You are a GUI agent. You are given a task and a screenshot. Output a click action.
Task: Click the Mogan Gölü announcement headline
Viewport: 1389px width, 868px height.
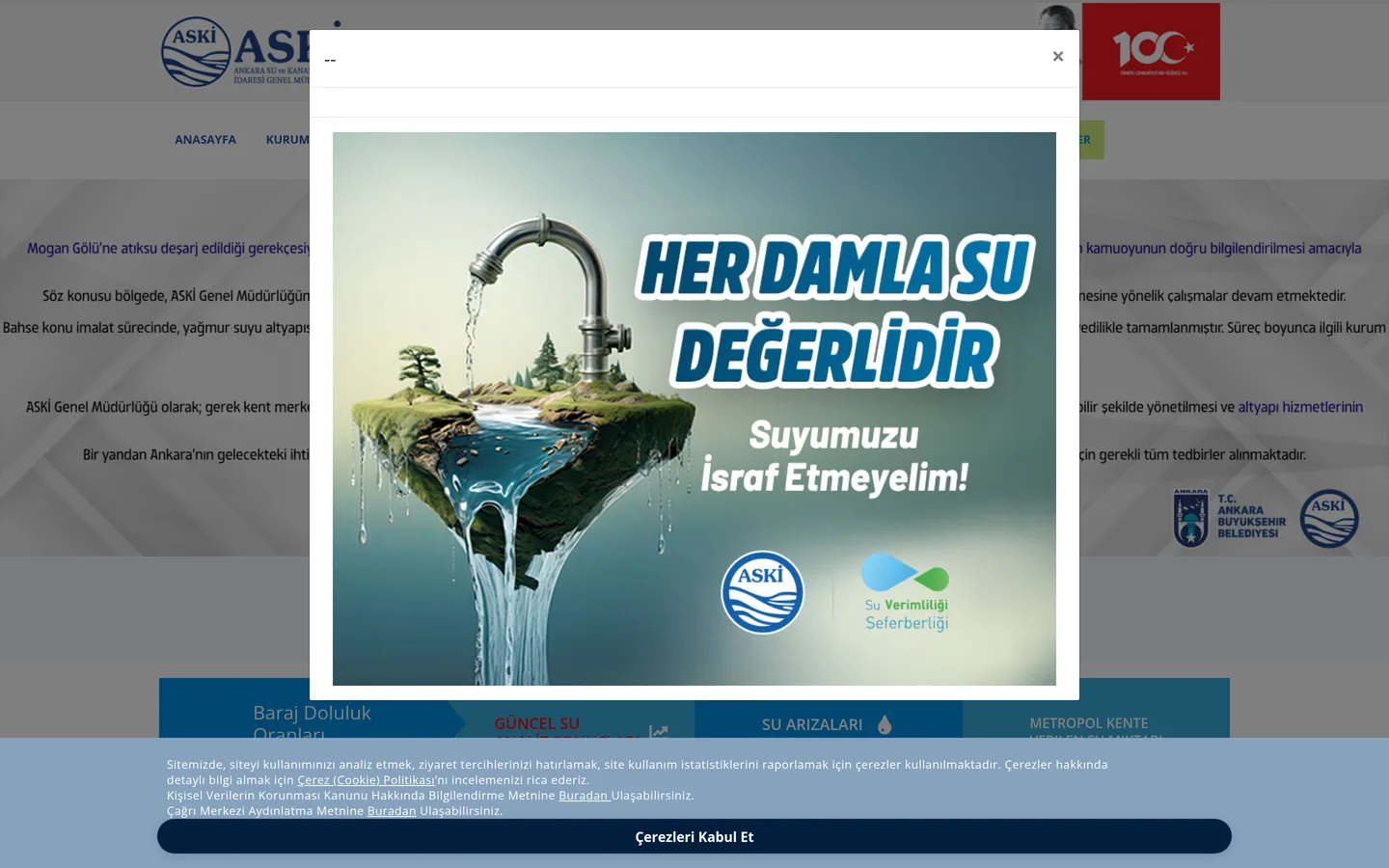point(169,248)
